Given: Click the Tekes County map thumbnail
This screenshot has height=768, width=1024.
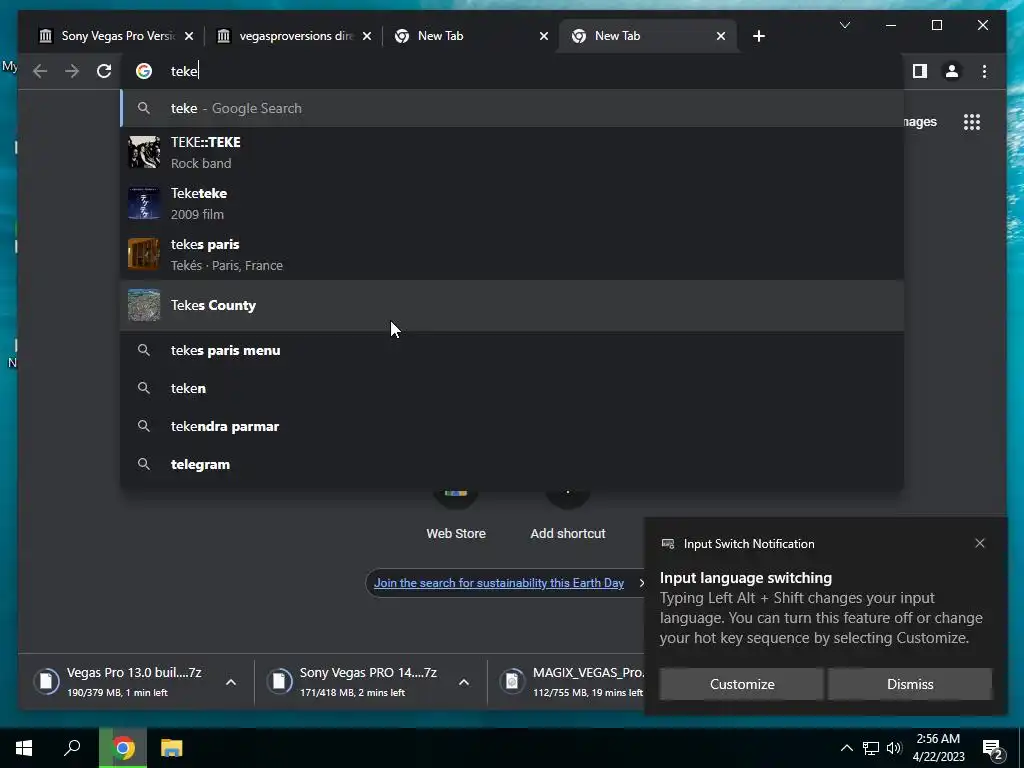Looking at the screenshot, I should point(144,305).
